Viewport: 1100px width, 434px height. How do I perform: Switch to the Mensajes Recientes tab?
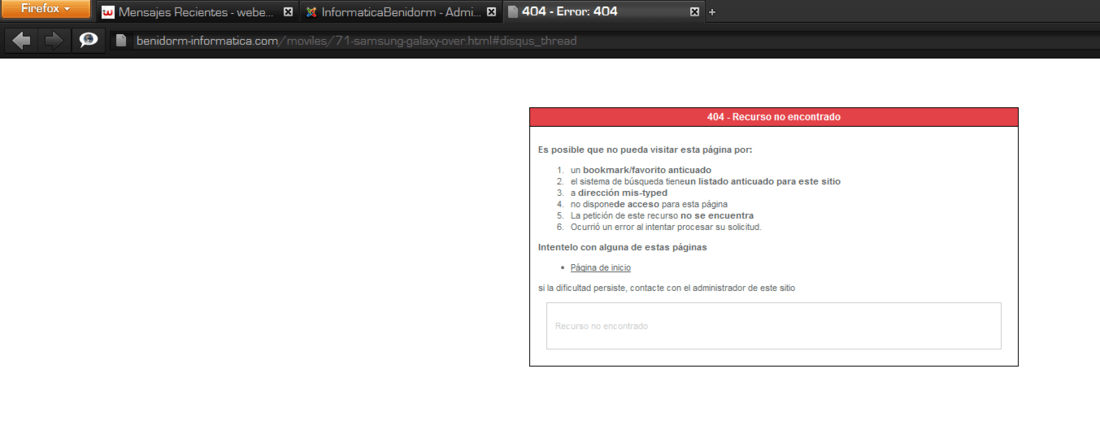tap(196, 12)
